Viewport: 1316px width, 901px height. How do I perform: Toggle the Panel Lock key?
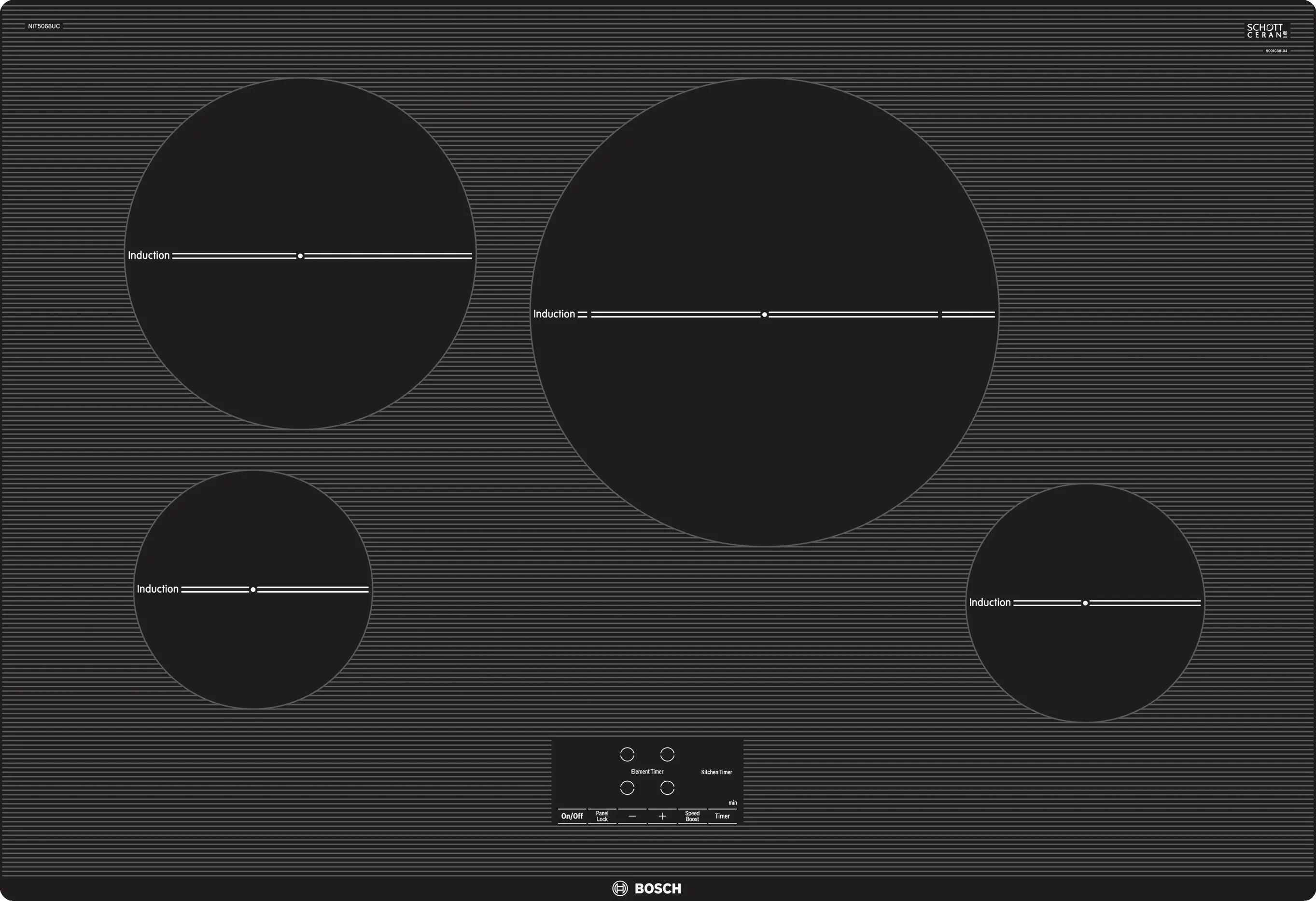[x=602, y=816]
